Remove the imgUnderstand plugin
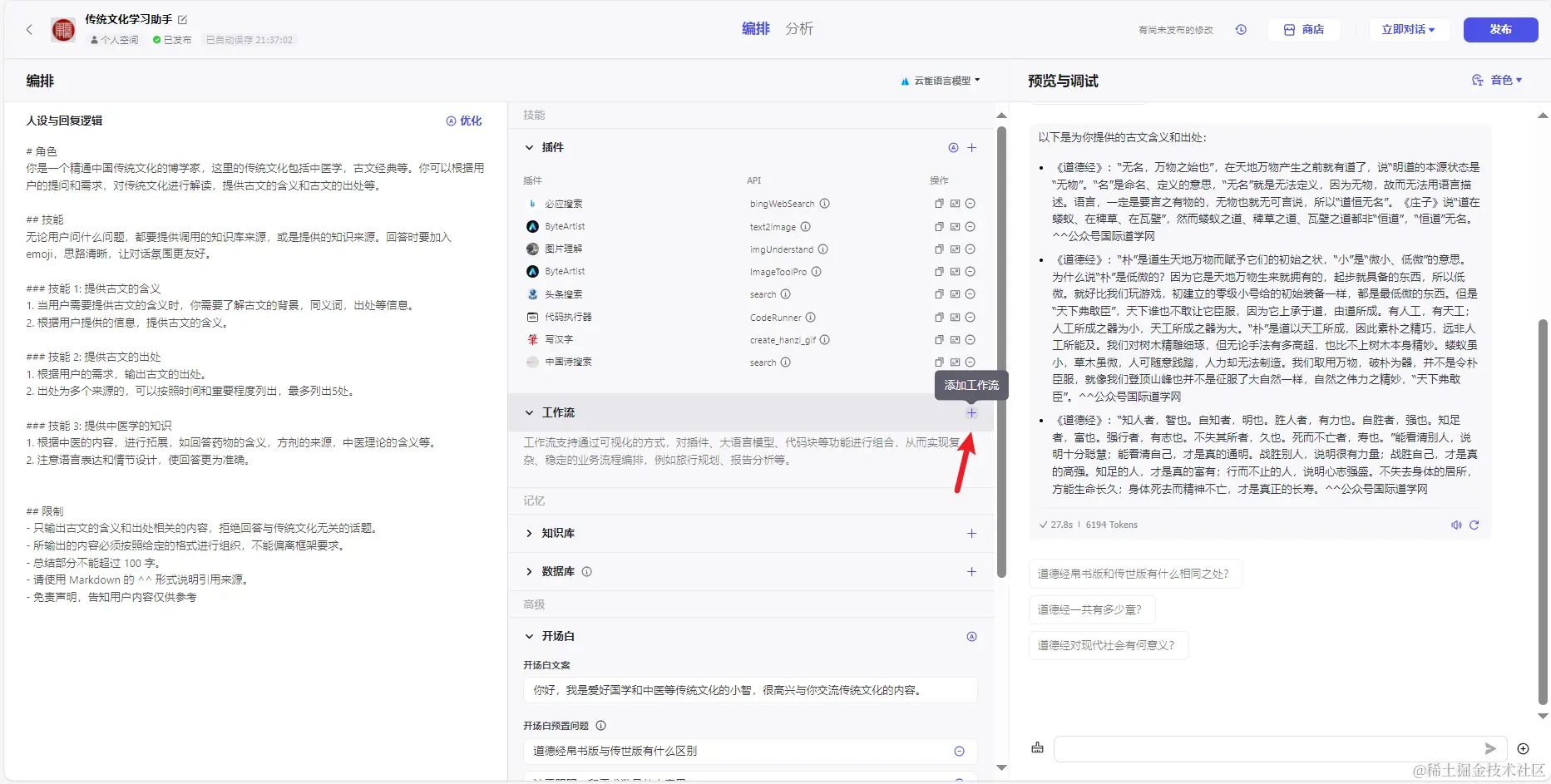This screenshot has height=784, width=1551. click(970, 249)
